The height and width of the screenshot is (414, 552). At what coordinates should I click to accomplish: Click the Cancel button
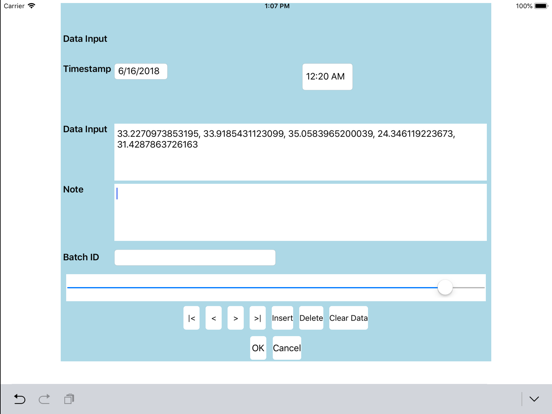(x=287, y=348)
